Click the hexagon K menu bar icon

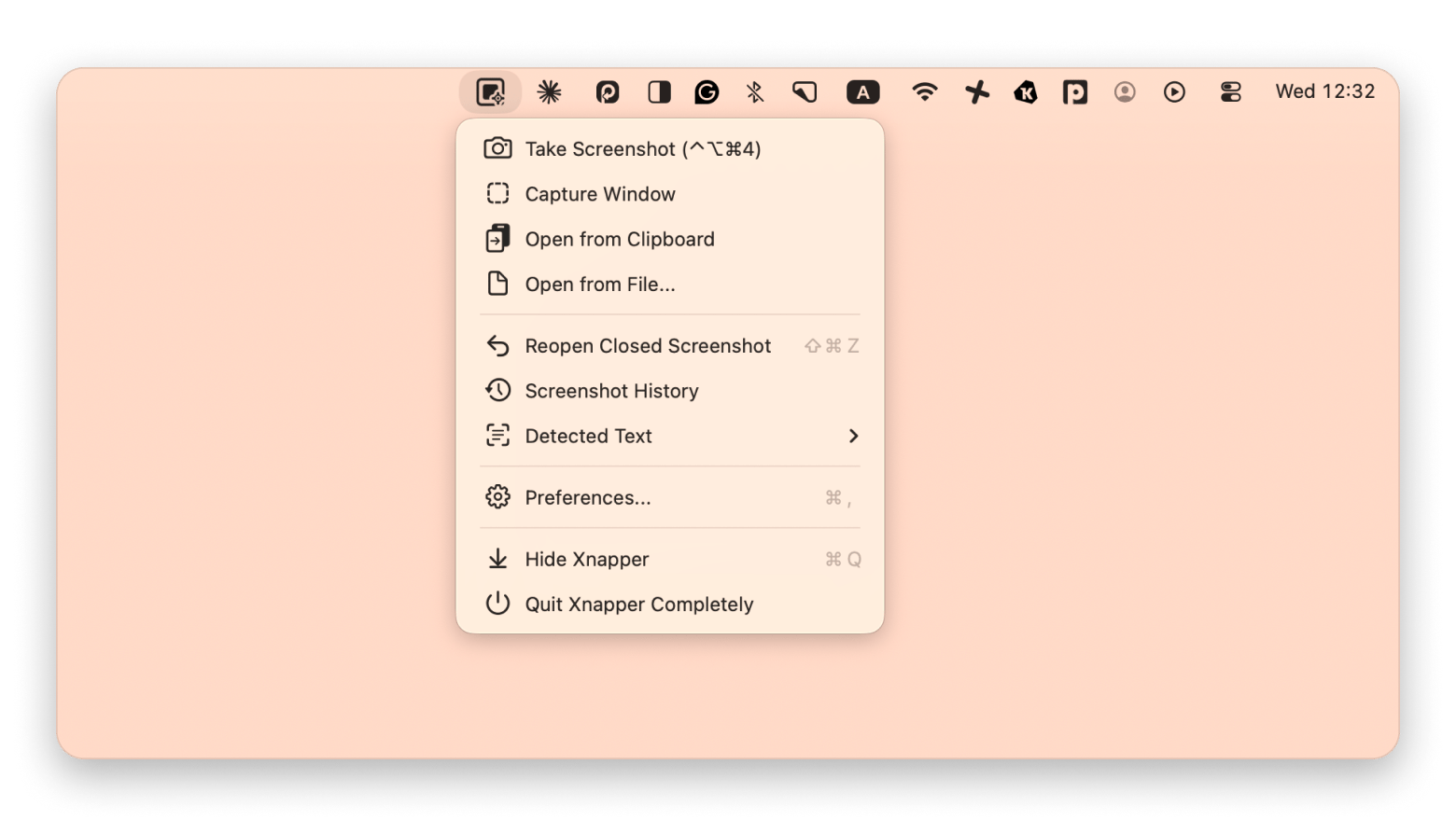point(1026,91)
